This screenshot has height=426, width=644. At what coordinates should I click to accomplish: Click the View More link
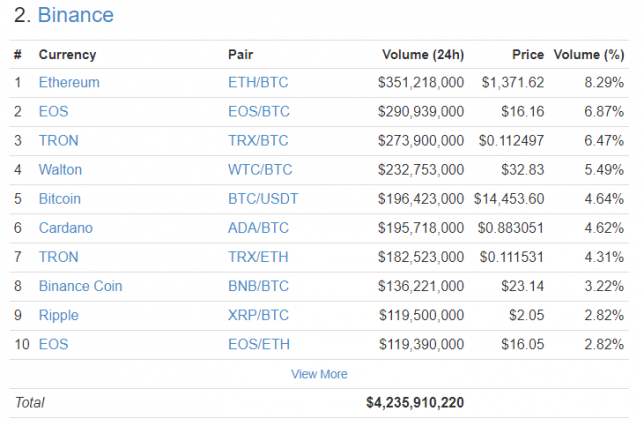(319, 374)
